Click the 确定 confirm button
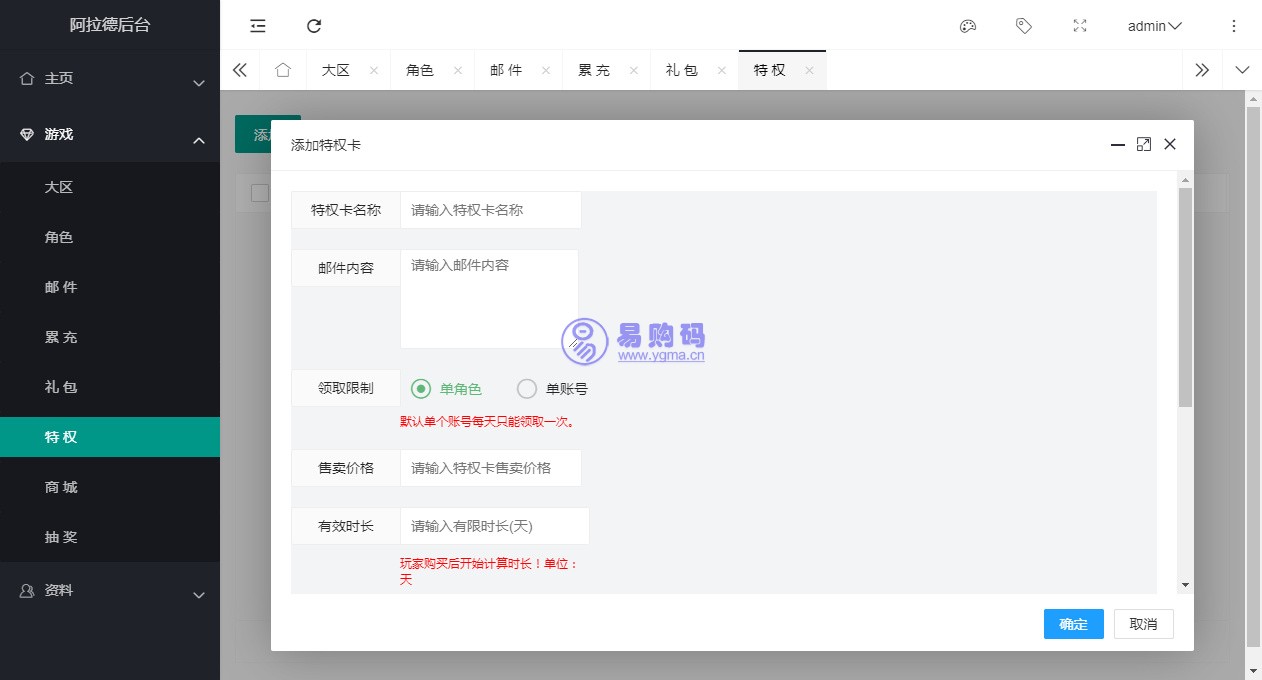Image resolution: width=1262 pixels, height=680 pixels. pos(1073,624)
